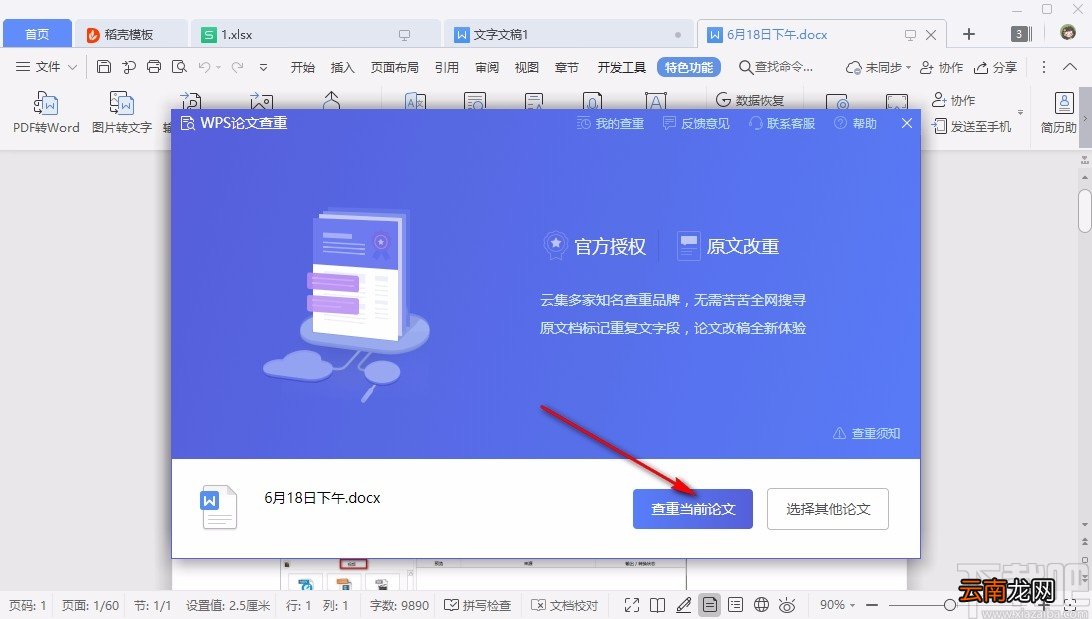The width and height of the screenshot is (1092, 619).
Task: Click 分享 share button
Action: tap(996, 68)
